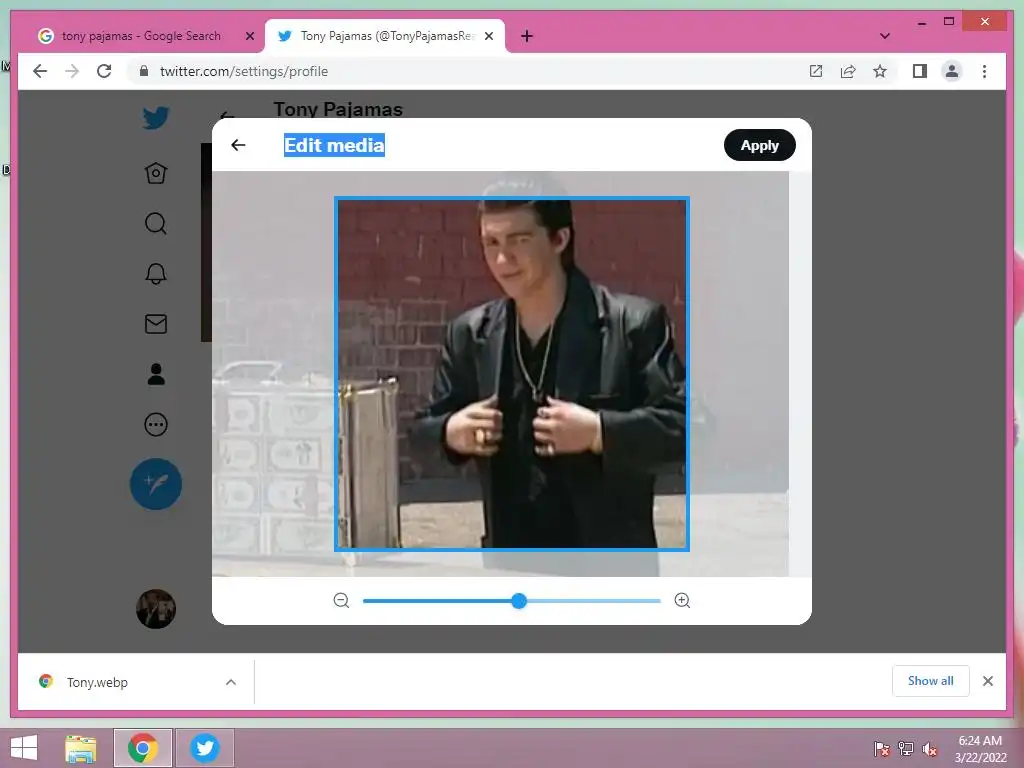Viewport: 1024px width, 768px height.
Task: Click the zoom in magnifier icon
Action: click(682, 600)
